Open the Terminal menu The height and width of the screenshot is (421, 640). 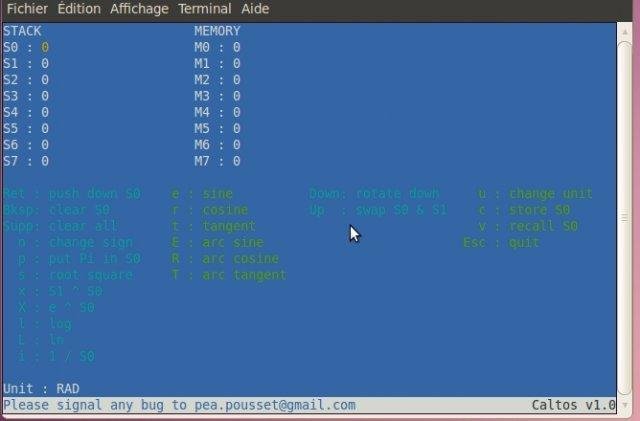point(205,9)
